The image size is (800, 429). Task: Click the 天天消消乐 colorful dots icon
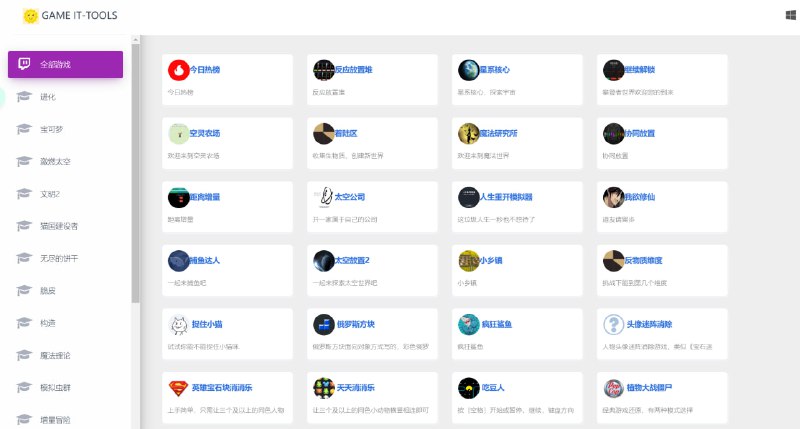323,387
